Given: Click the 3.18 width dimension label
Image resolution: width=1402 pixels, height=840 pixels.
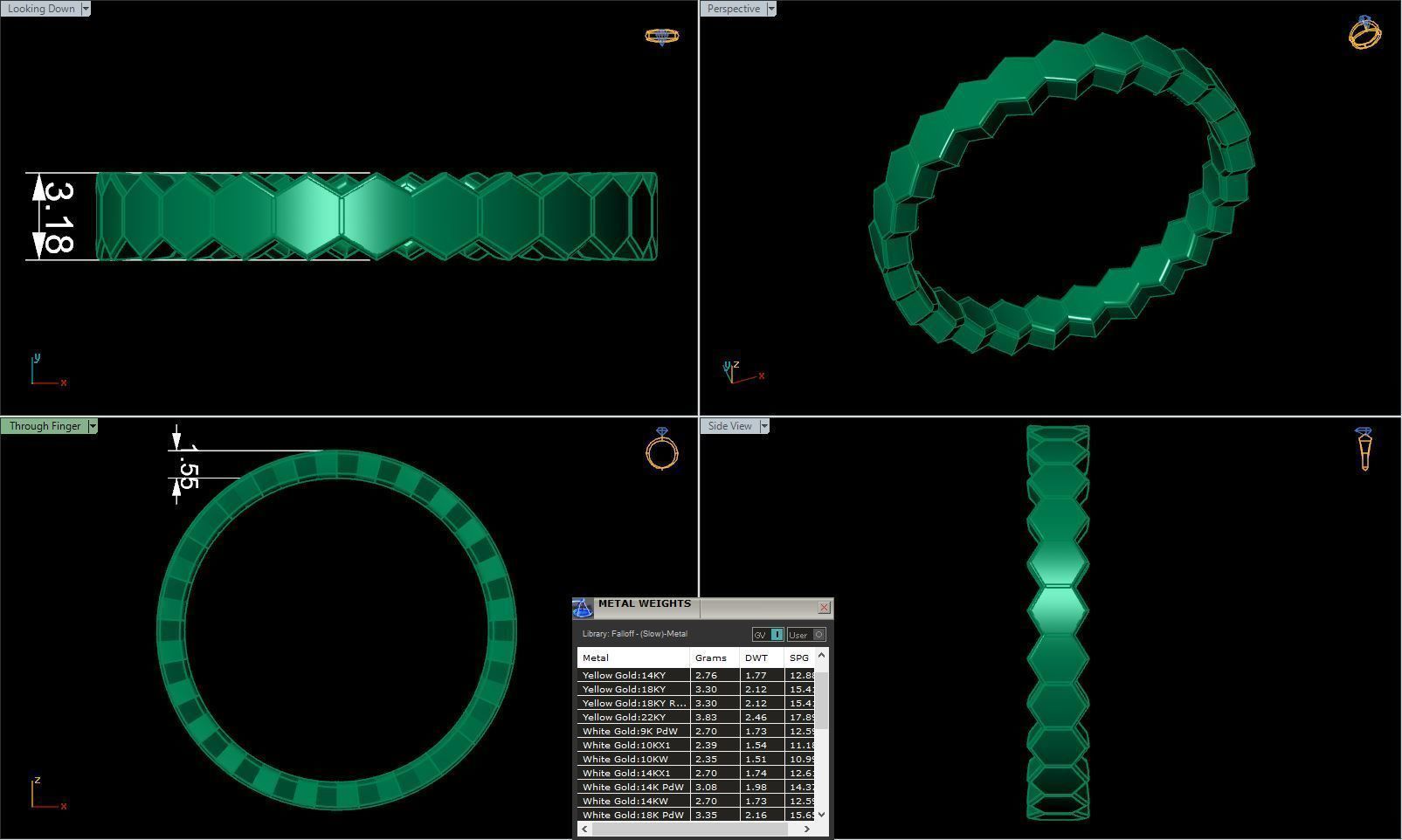Looking at the screenshot, I should [59, 217].
